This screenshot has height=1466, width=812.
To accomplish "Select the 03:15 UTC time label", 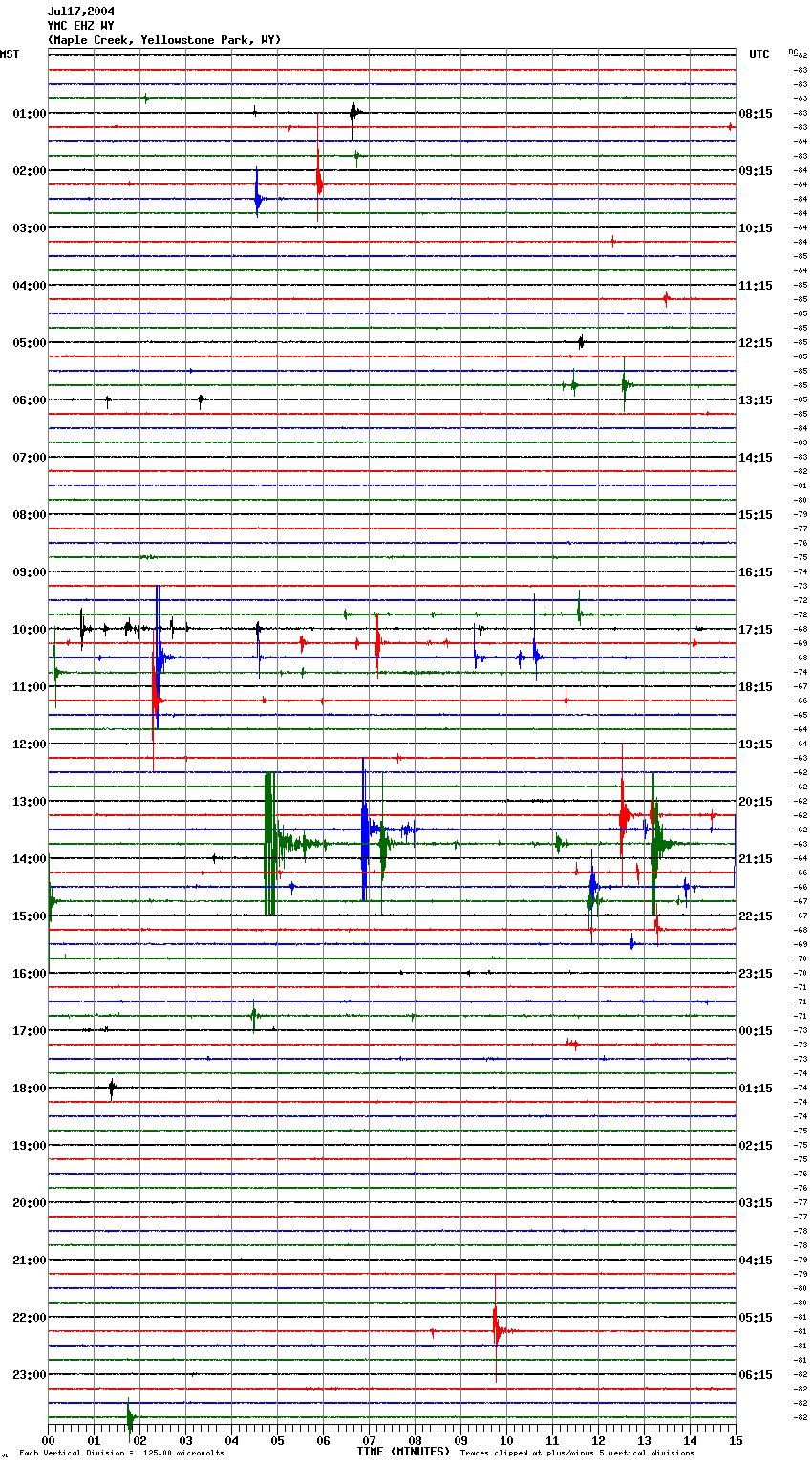I will pyautogui.click(x=756, y=1203).
